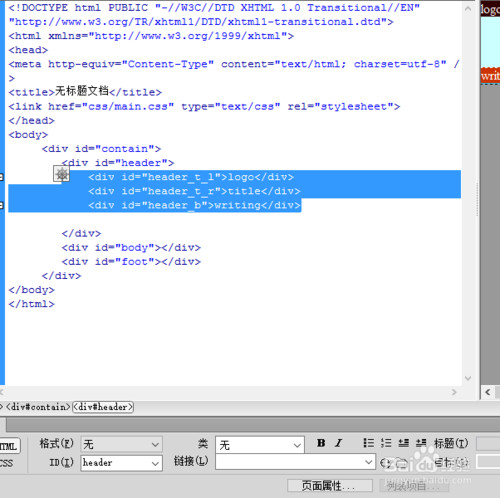Toggle Italic formatting
Screen dimensions: 500x498
[x=339, y=443]
